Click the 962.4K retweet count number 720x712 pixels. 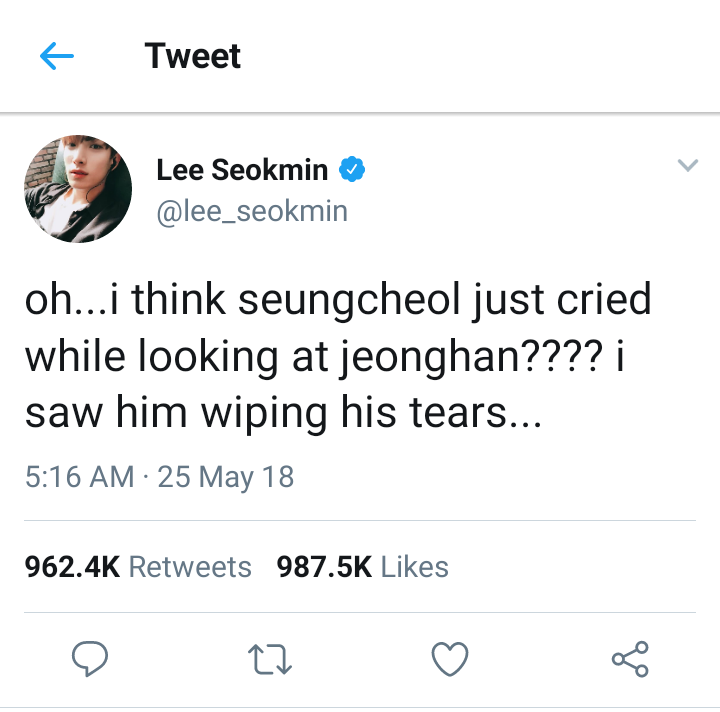pos(72,566)
